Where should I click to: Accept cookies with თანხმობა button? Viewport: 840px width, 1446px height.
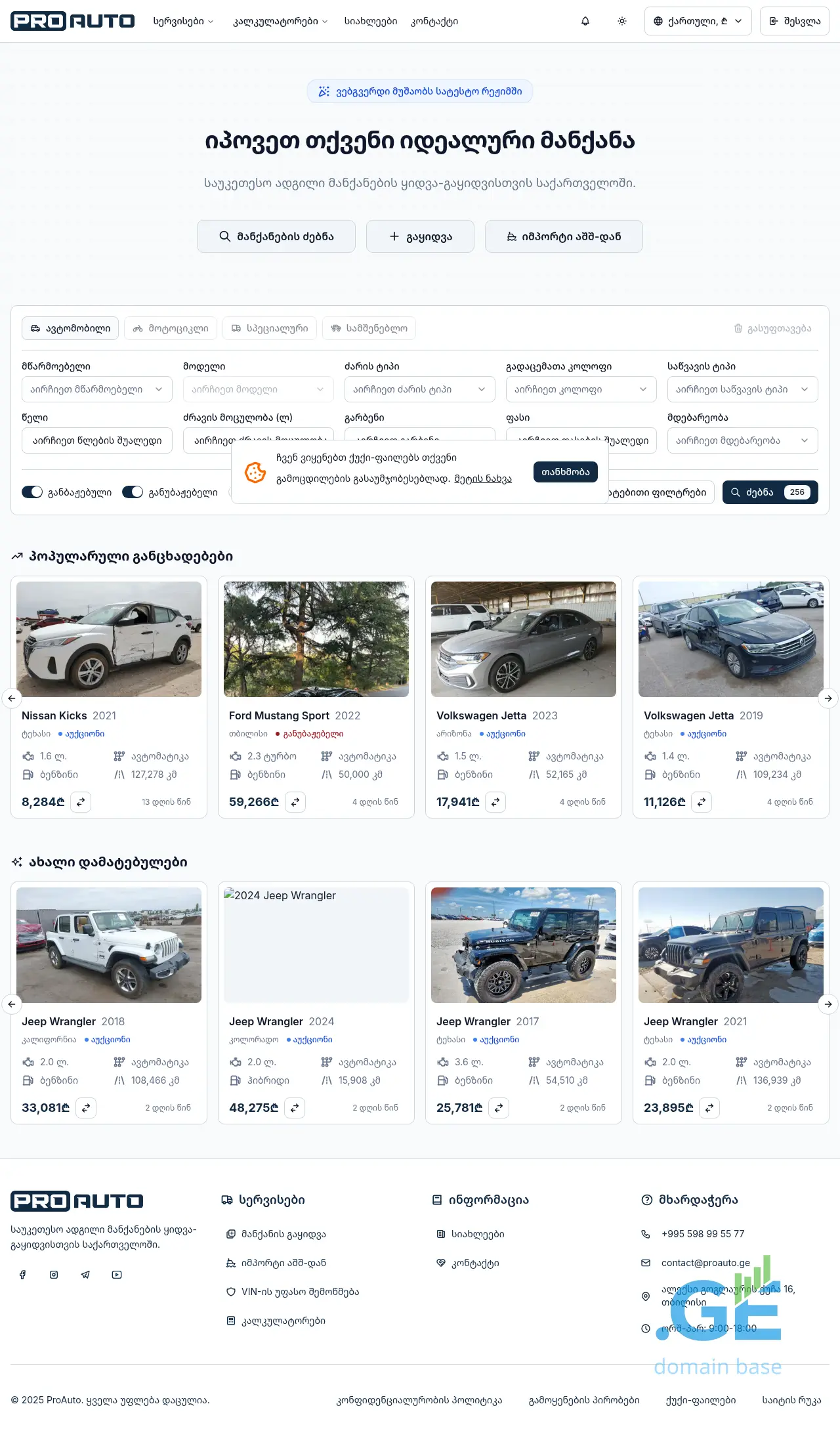(x=566, y=471)
